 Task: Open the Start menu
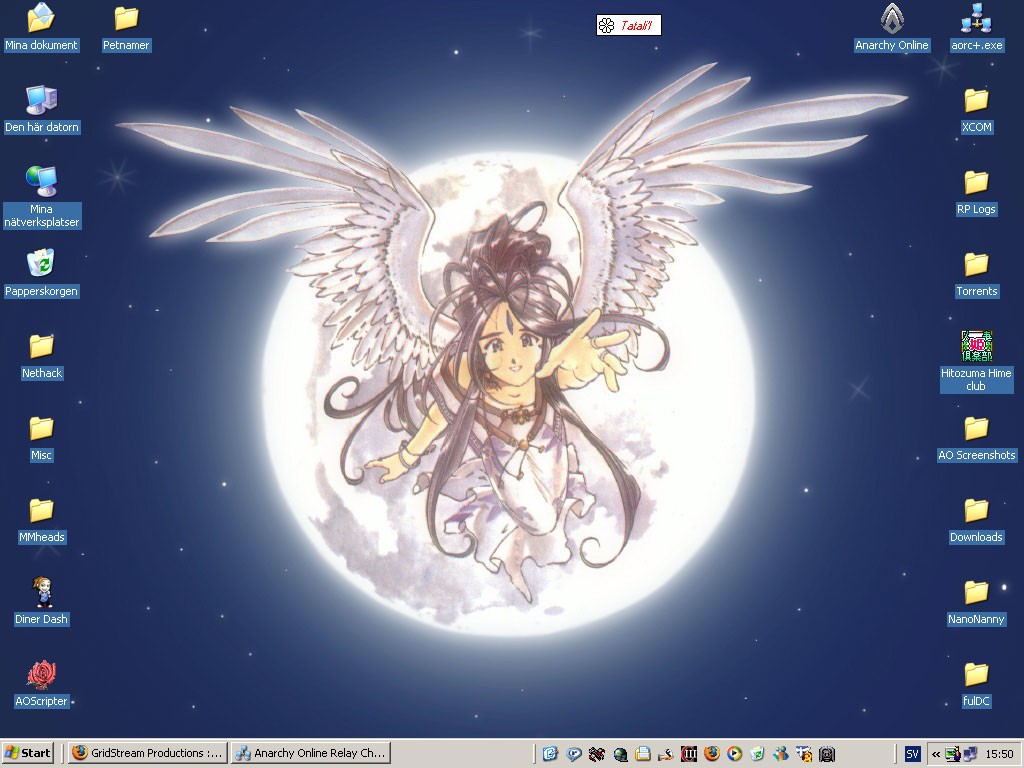click(28, 753)
